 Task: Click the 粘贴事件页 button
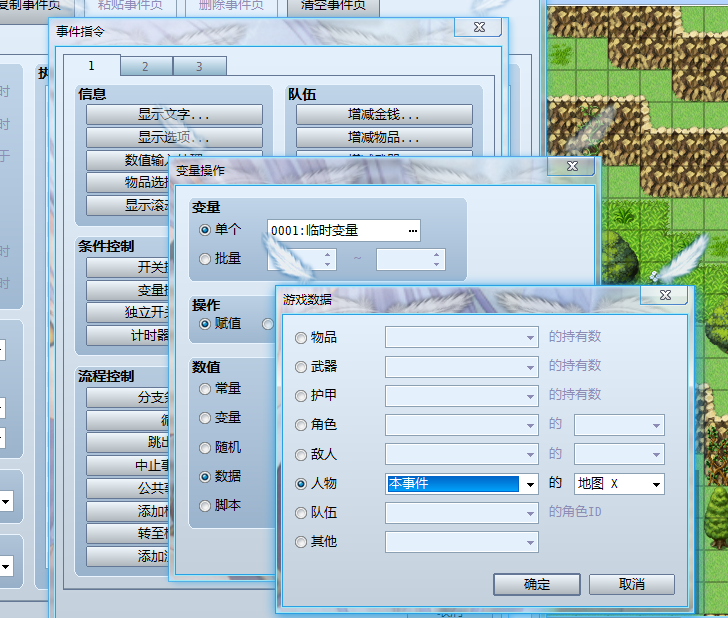[x=130, y=7]
